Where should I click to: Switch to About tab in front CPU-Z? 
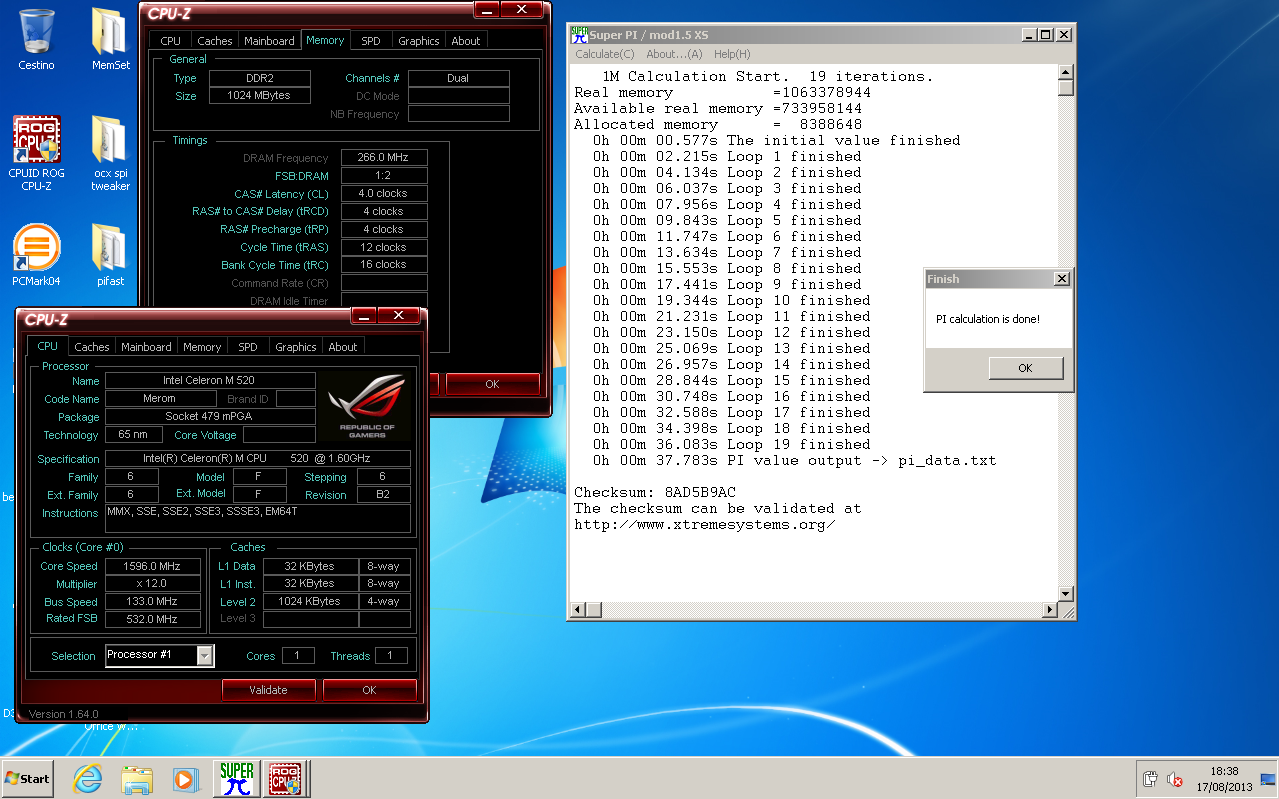(x=343, y=347)
